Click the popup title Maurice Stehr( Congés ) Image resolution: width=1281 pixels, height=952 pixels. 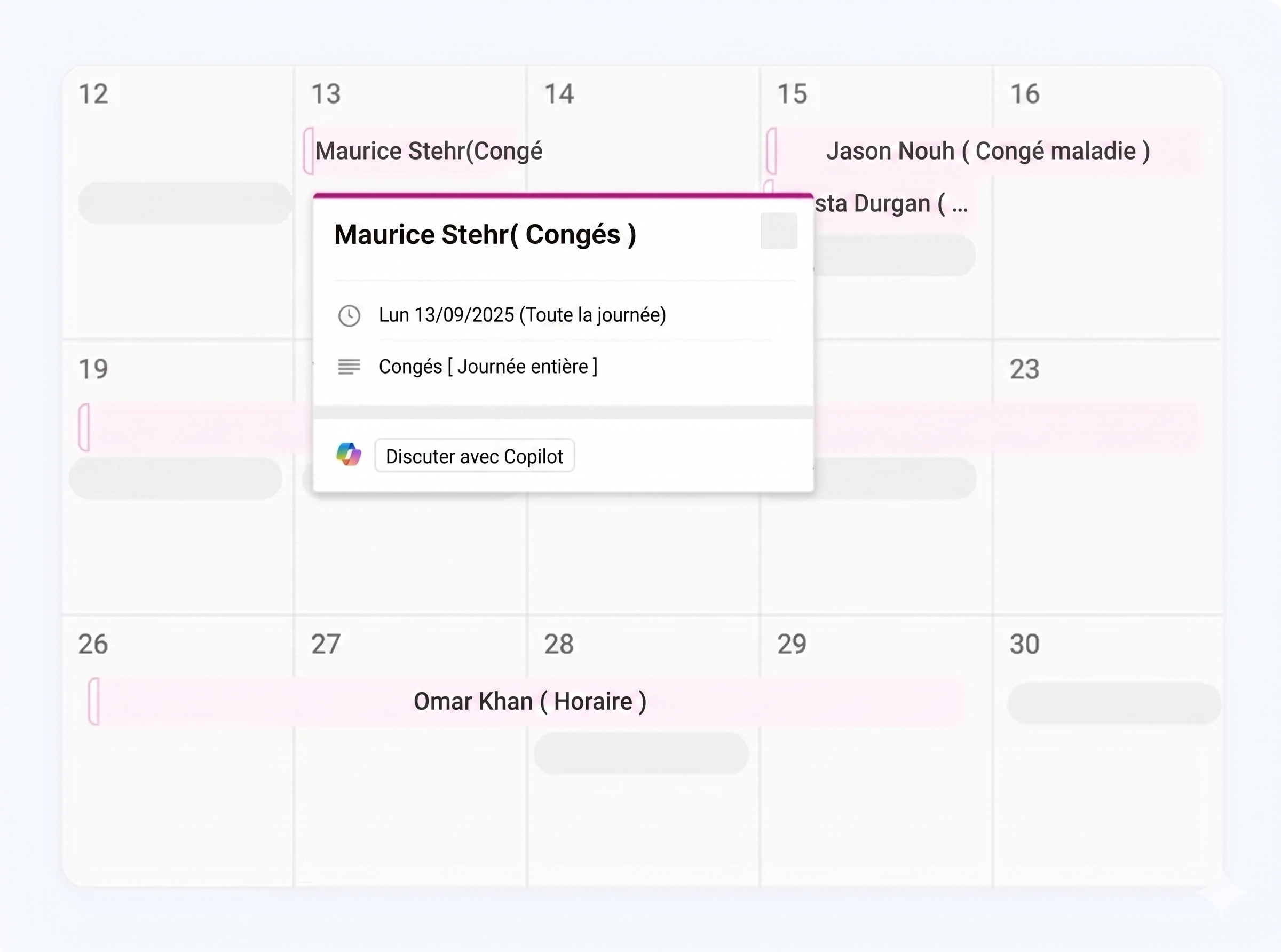click(x=485, y=234)
